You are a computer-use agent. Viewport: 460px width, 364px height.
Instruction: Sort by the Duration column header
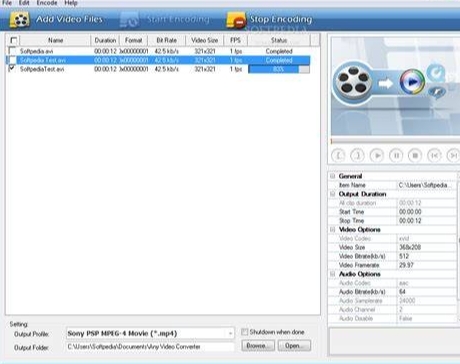pos(105,40)
